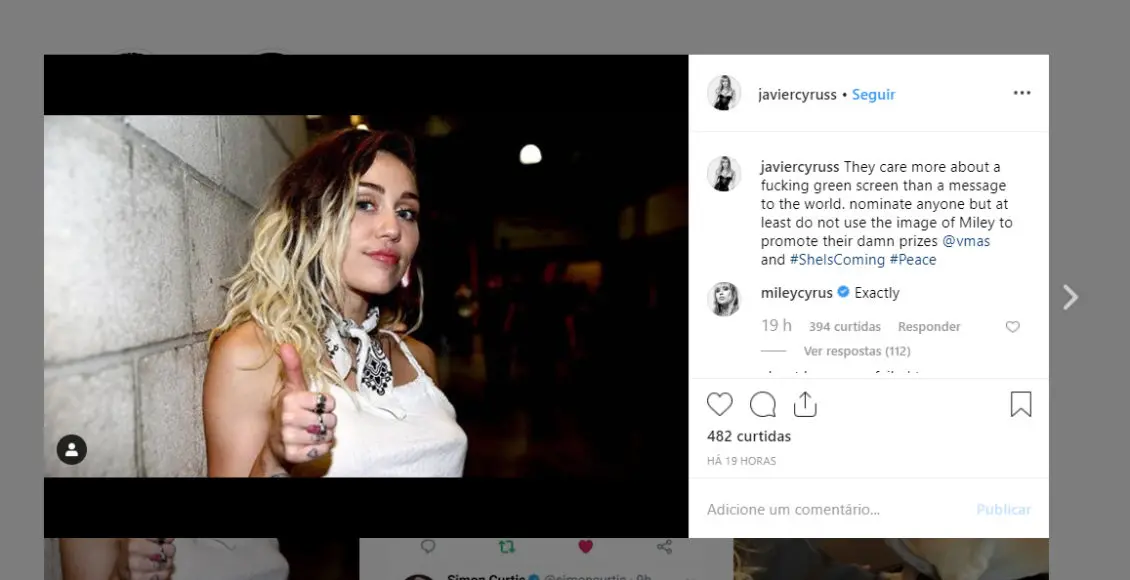Click the mileycyrus username in the comment
1130x580 pixels.
796,293
